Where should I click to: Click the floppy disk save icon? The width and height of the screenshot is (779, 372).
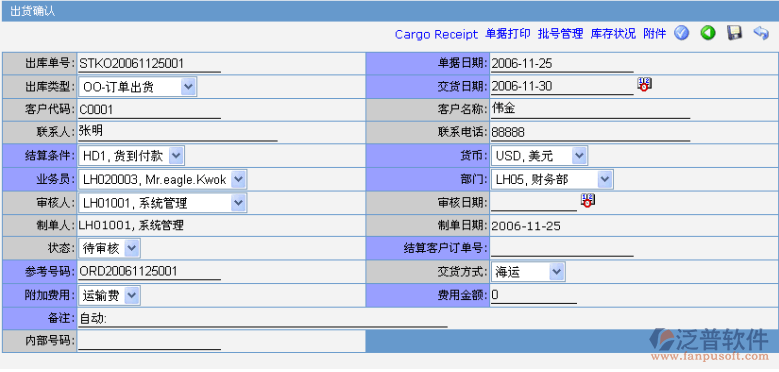(734, 33)
